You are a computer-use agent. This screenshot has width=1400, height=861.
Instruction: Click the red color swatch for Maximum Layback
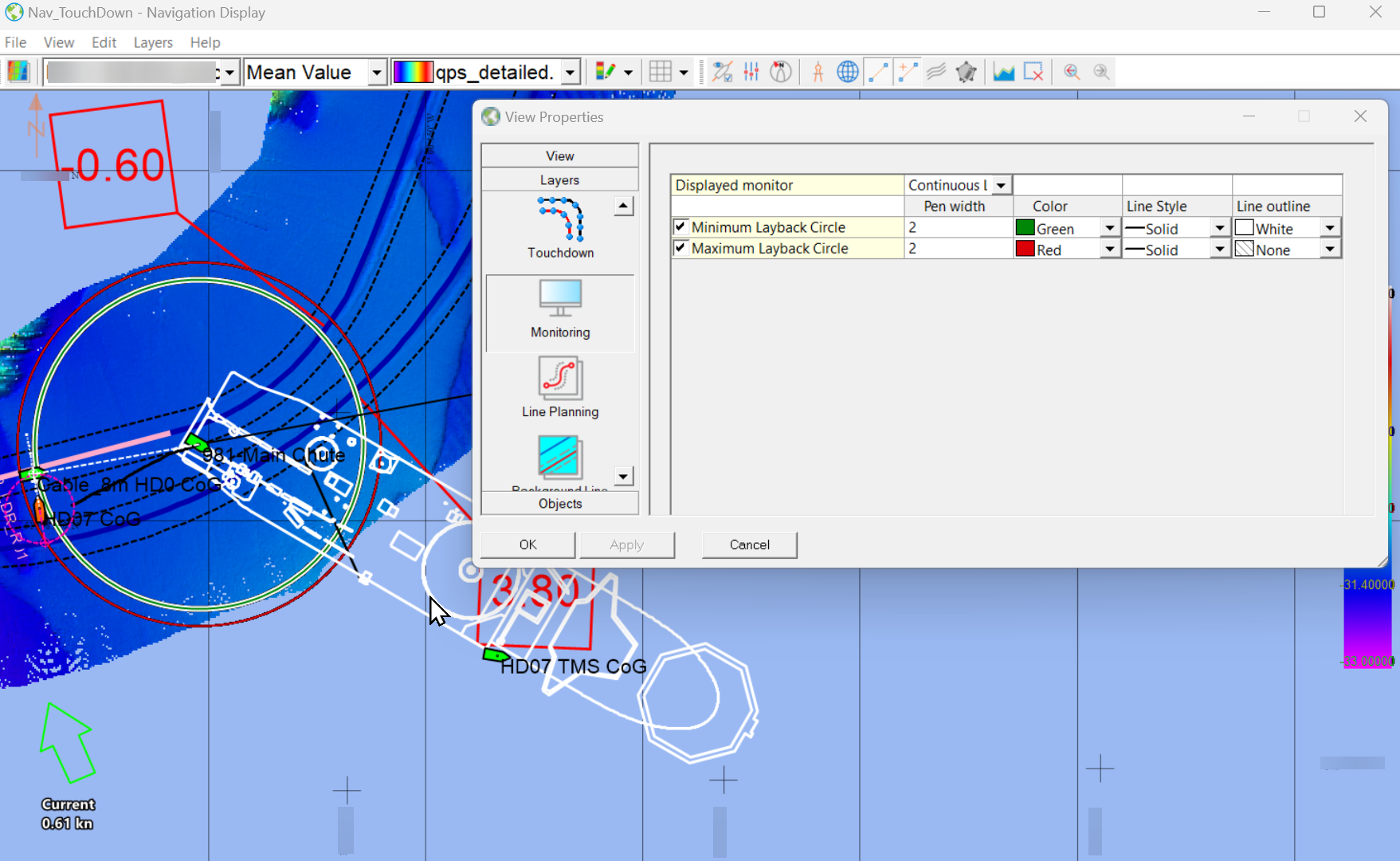point(1025,249)
